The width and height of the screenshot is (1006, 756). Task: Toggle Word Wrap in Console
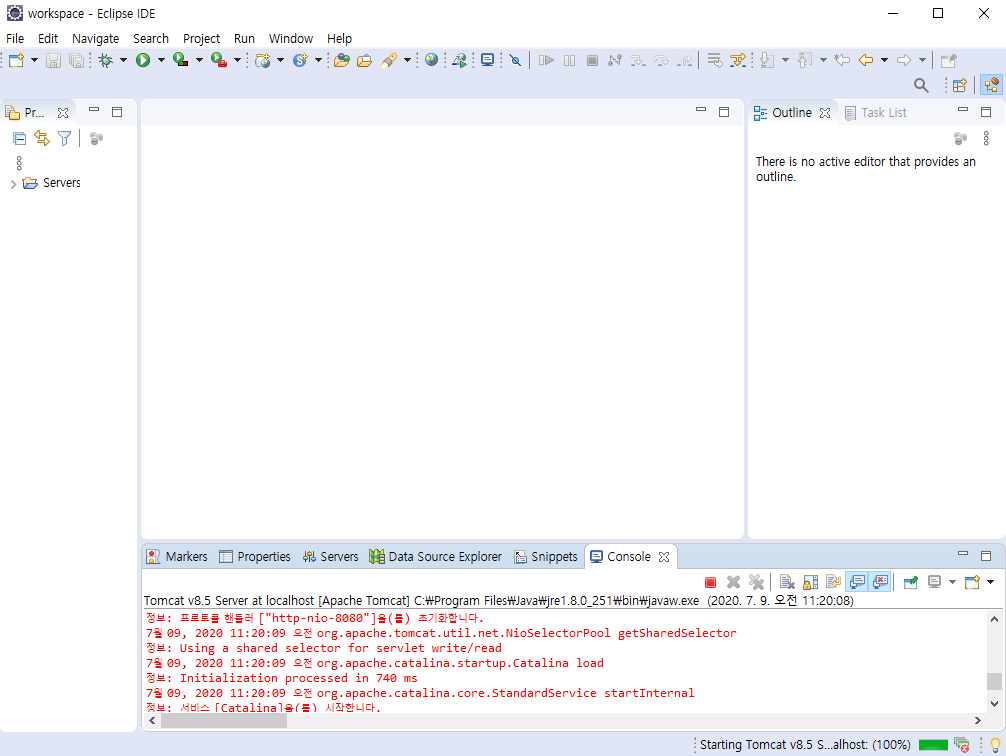point(833,582)
